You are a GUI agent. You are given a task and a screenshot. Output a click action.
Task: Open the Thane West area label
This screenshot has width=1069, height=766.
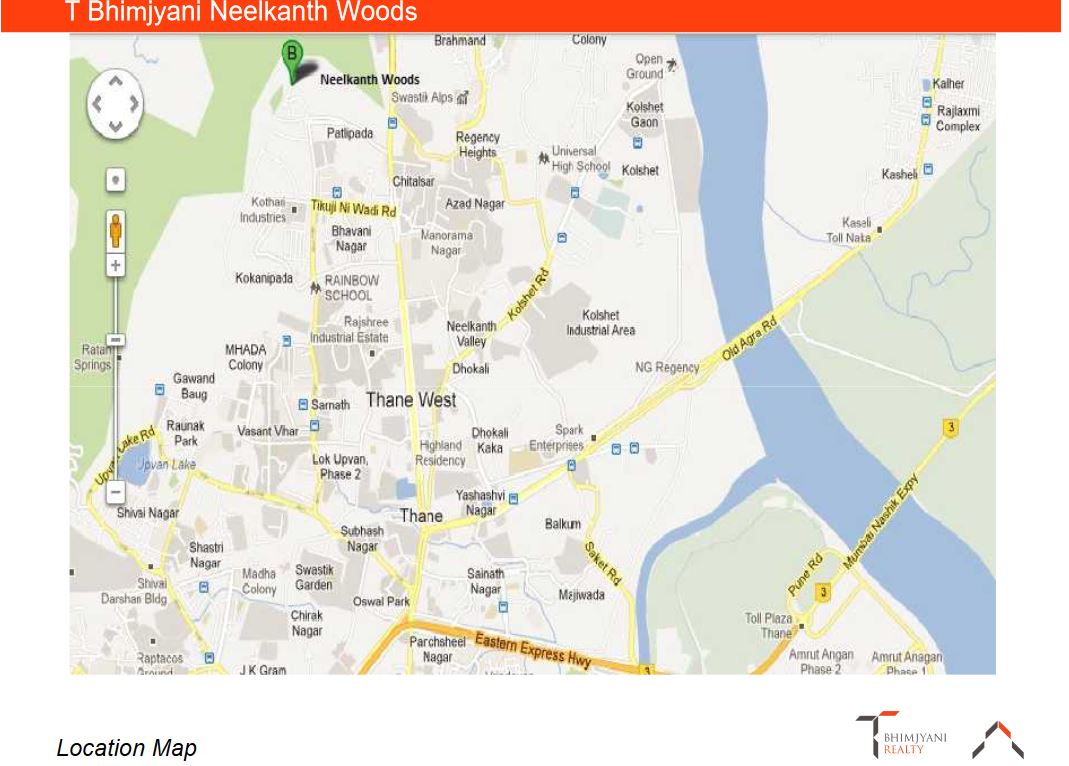point(413,399)
